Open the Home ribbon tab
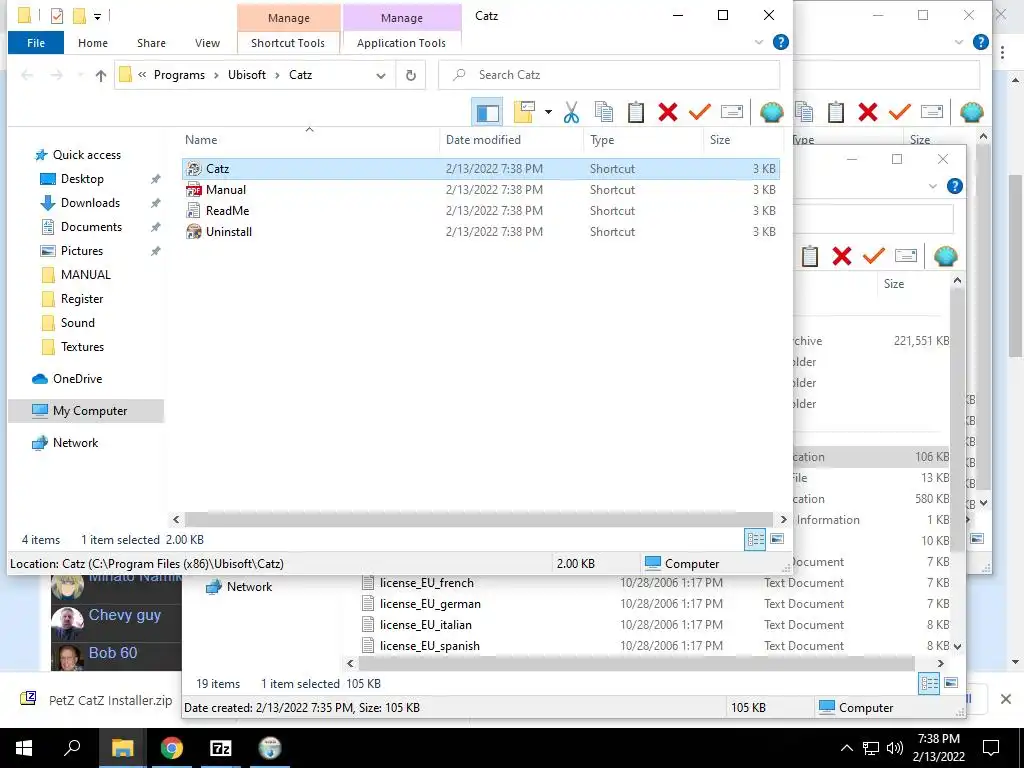The width and height of the screenshot is (1024, 768). pyautogui.click(x=93, y=43)
